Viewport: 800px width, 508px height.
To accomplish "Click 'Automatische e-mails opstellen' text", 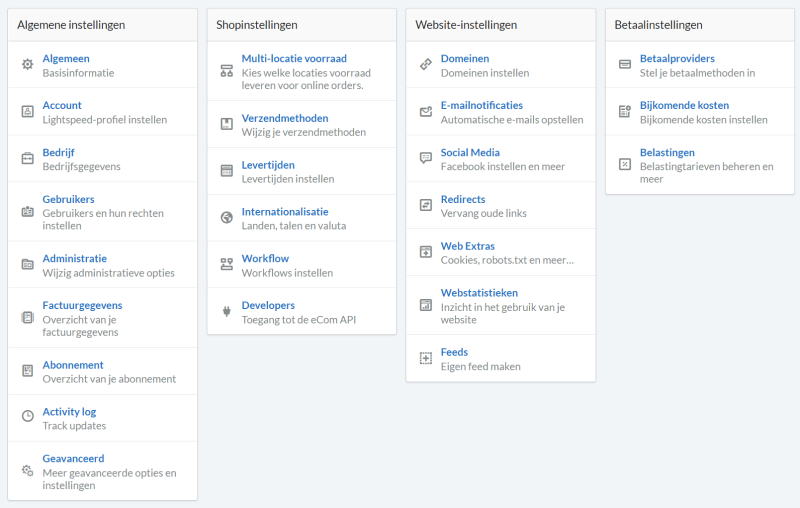I will [512, 120].
